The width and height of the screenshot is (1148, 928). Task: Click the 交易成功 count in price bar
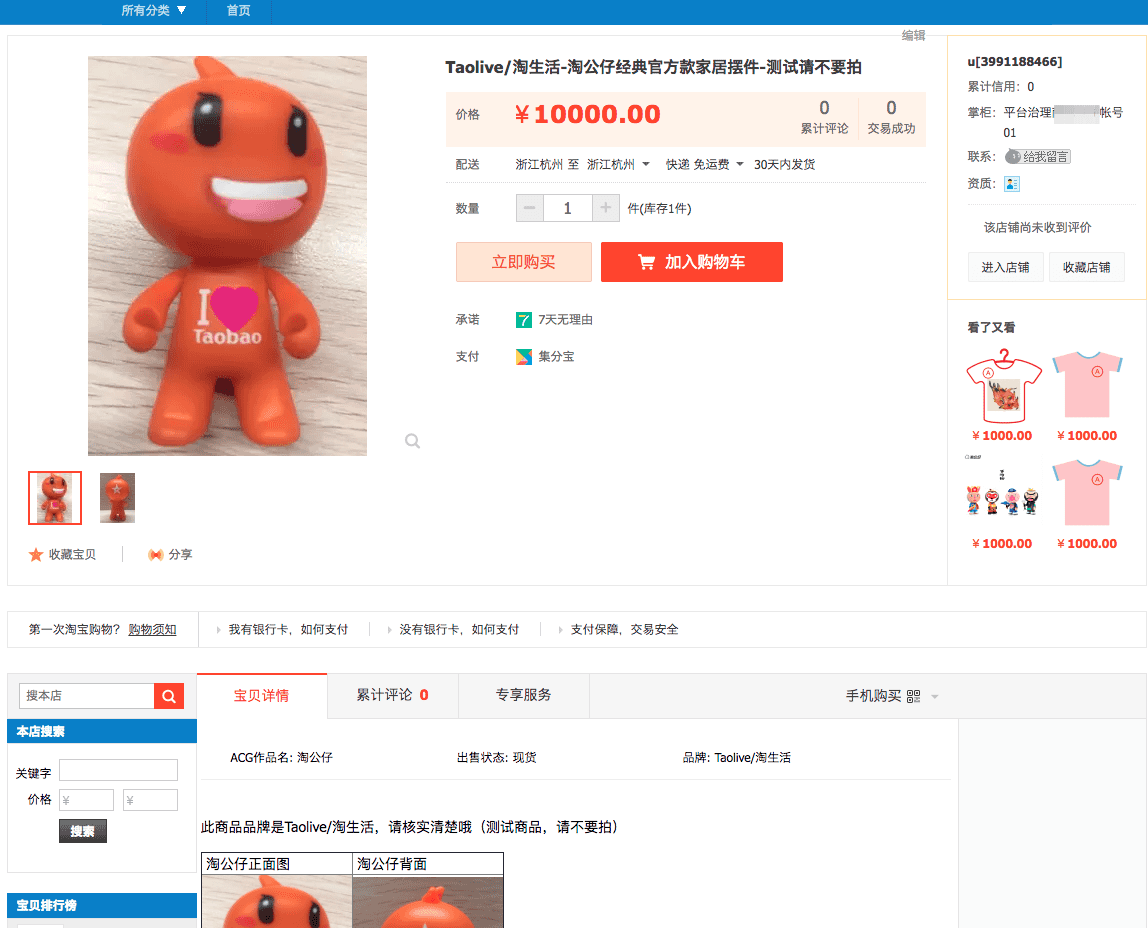[891, 117]
